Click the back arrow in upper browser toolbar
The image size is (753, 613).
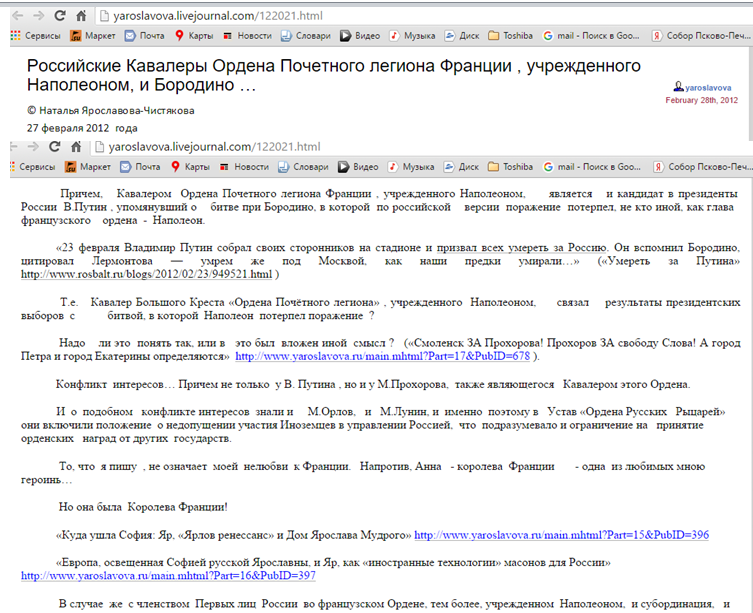click(x=17, y=16)
